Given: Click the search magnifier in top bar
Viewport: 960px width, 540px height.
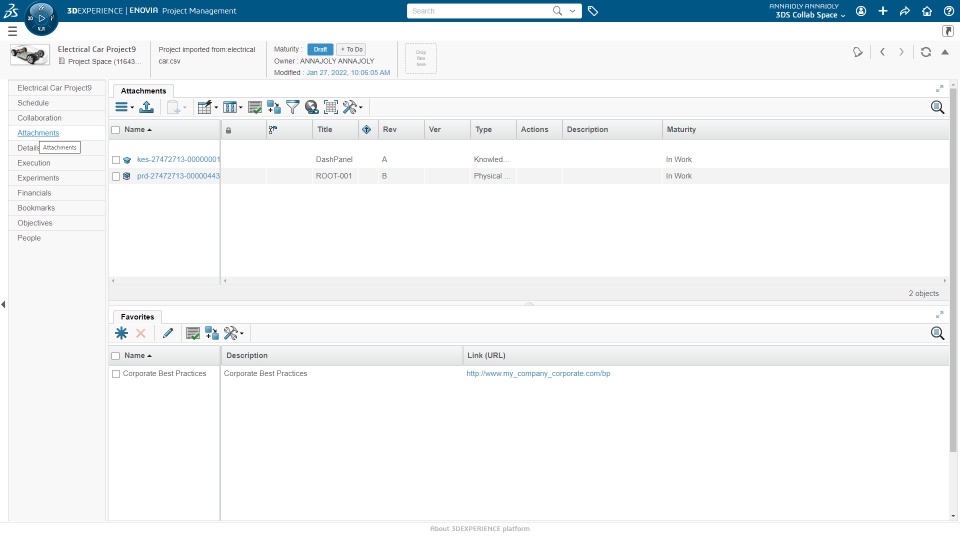Looking at the screenshot, I should point(557,10).
